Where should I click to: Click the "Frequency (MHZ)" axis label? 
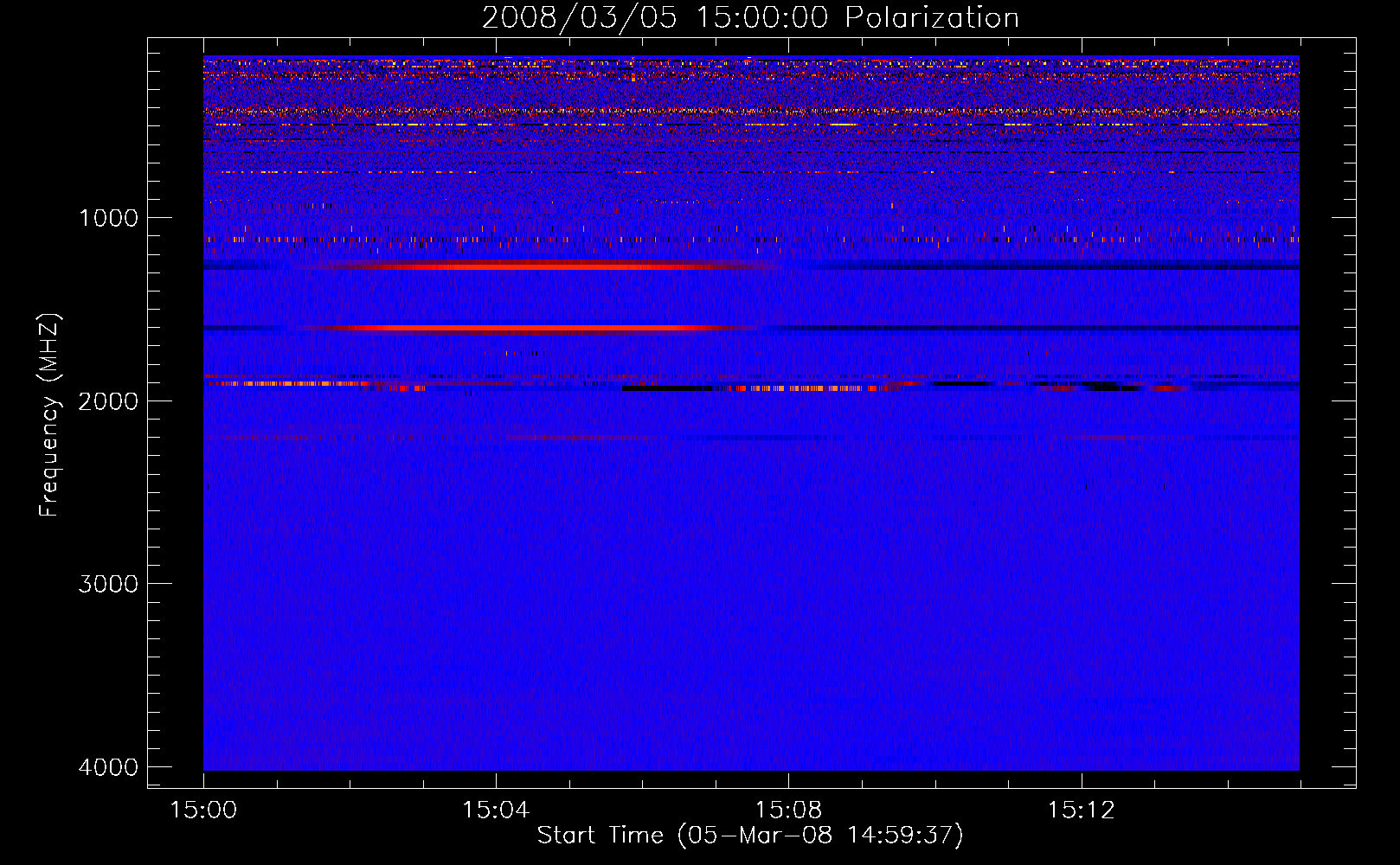tap(50, 415)
